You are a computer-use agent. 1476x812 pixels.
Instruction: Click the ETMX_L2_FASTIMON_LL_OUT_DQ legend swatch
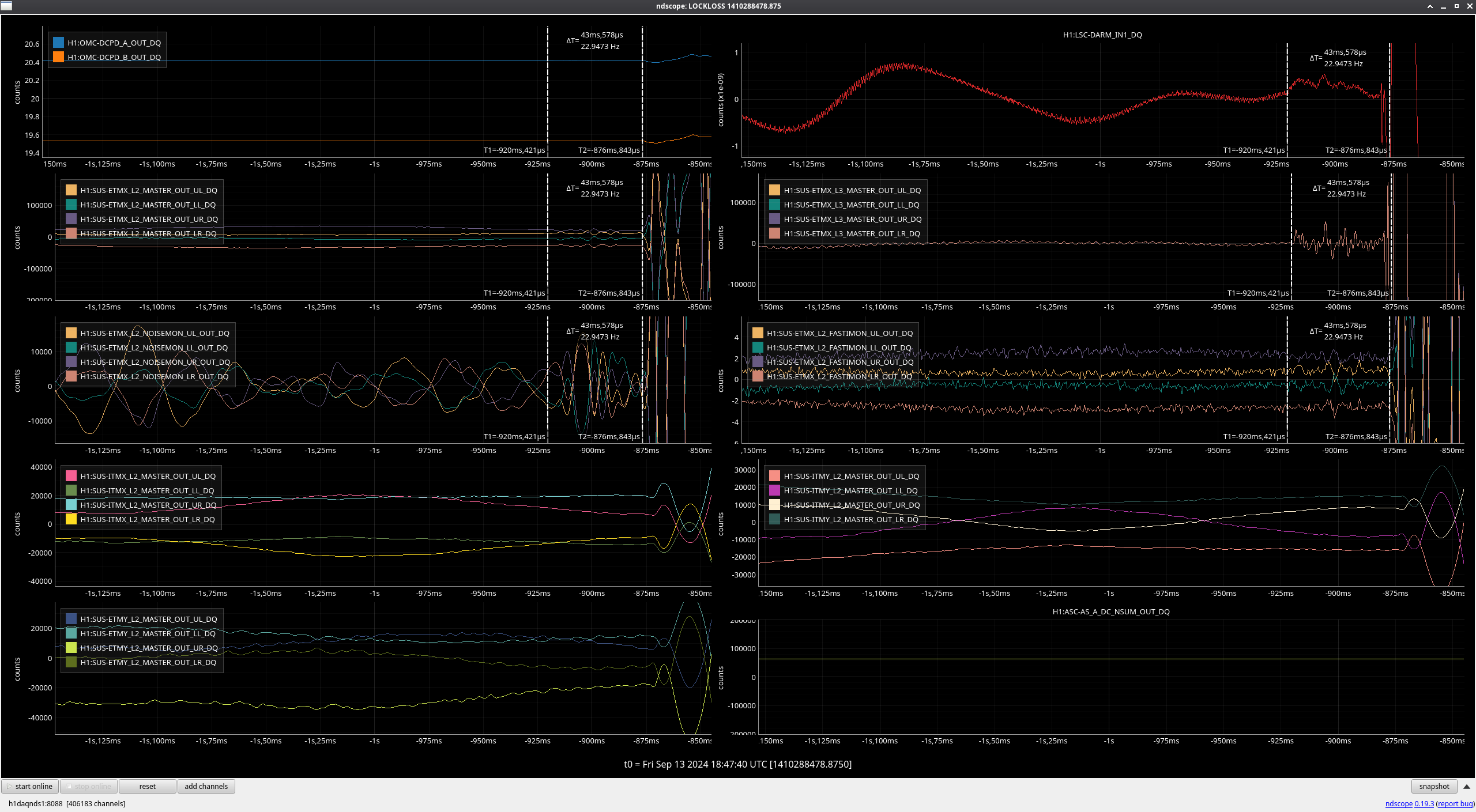[758, 348]
